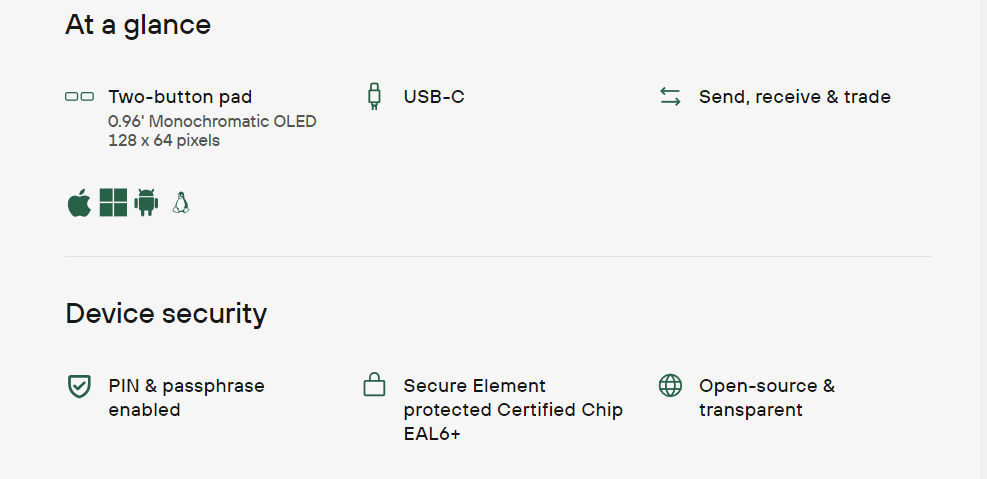Click "PIN & passphrase enabled" text
Viewport: 987px width, 479px height.
186,397
